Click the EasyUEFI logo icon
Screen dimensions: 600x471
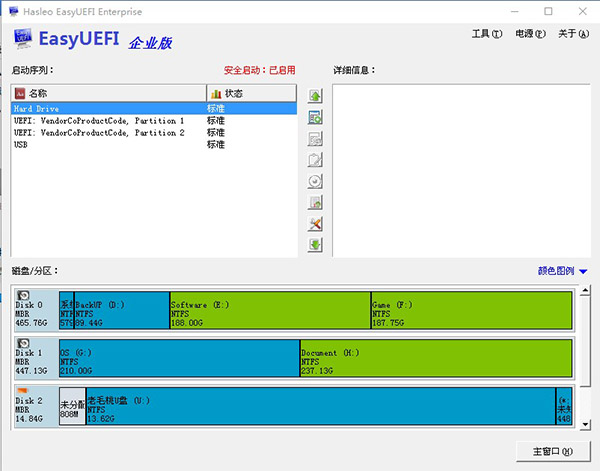(23, 39)
